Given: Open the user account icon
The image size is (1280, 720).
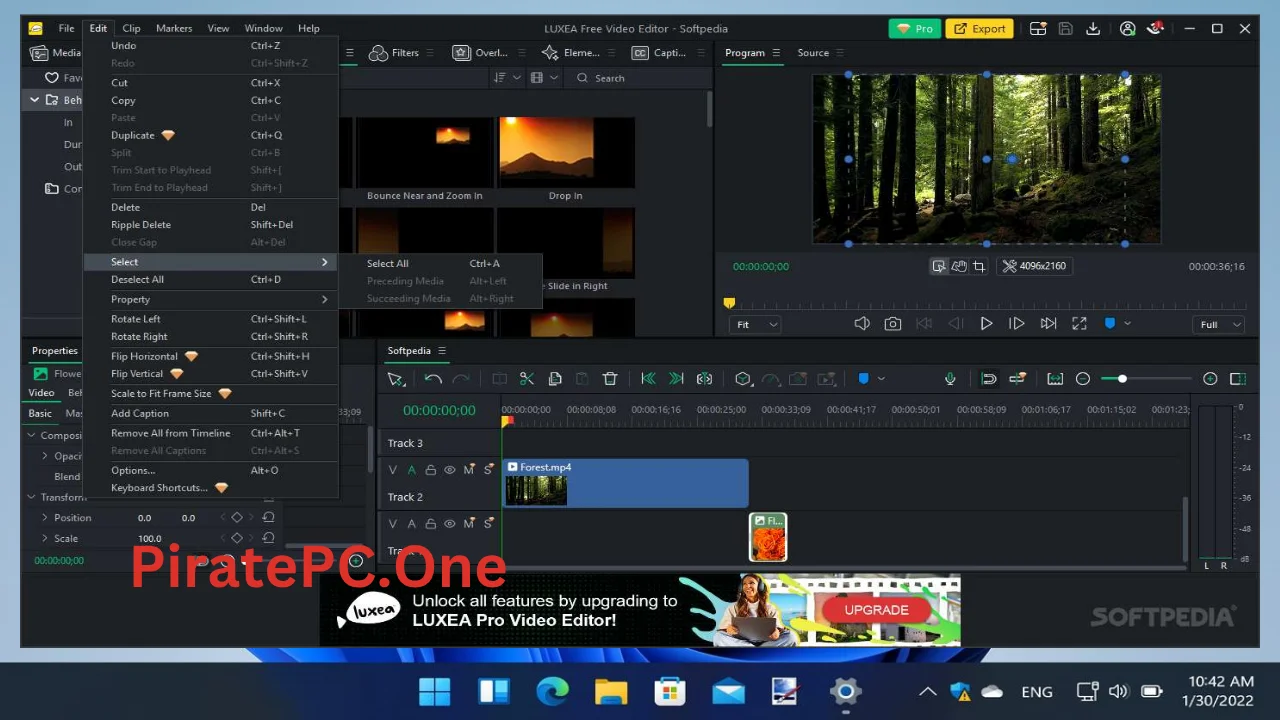Looking at the screenshot, I should point(1128,28).
